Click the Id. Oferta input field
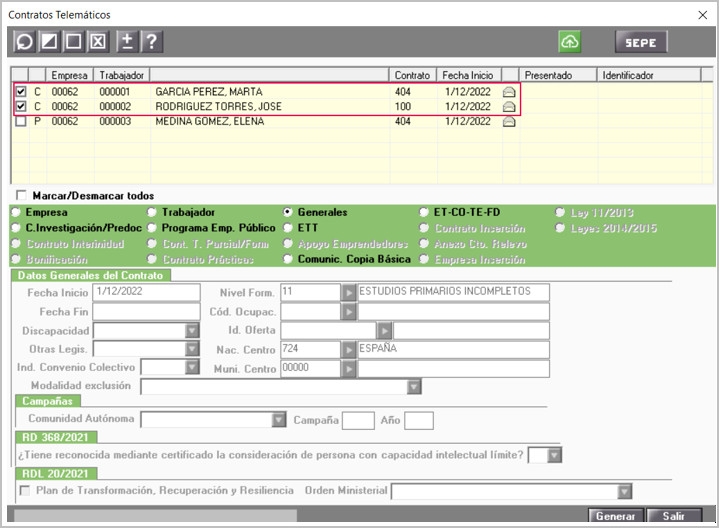 (x=329, y=330)
